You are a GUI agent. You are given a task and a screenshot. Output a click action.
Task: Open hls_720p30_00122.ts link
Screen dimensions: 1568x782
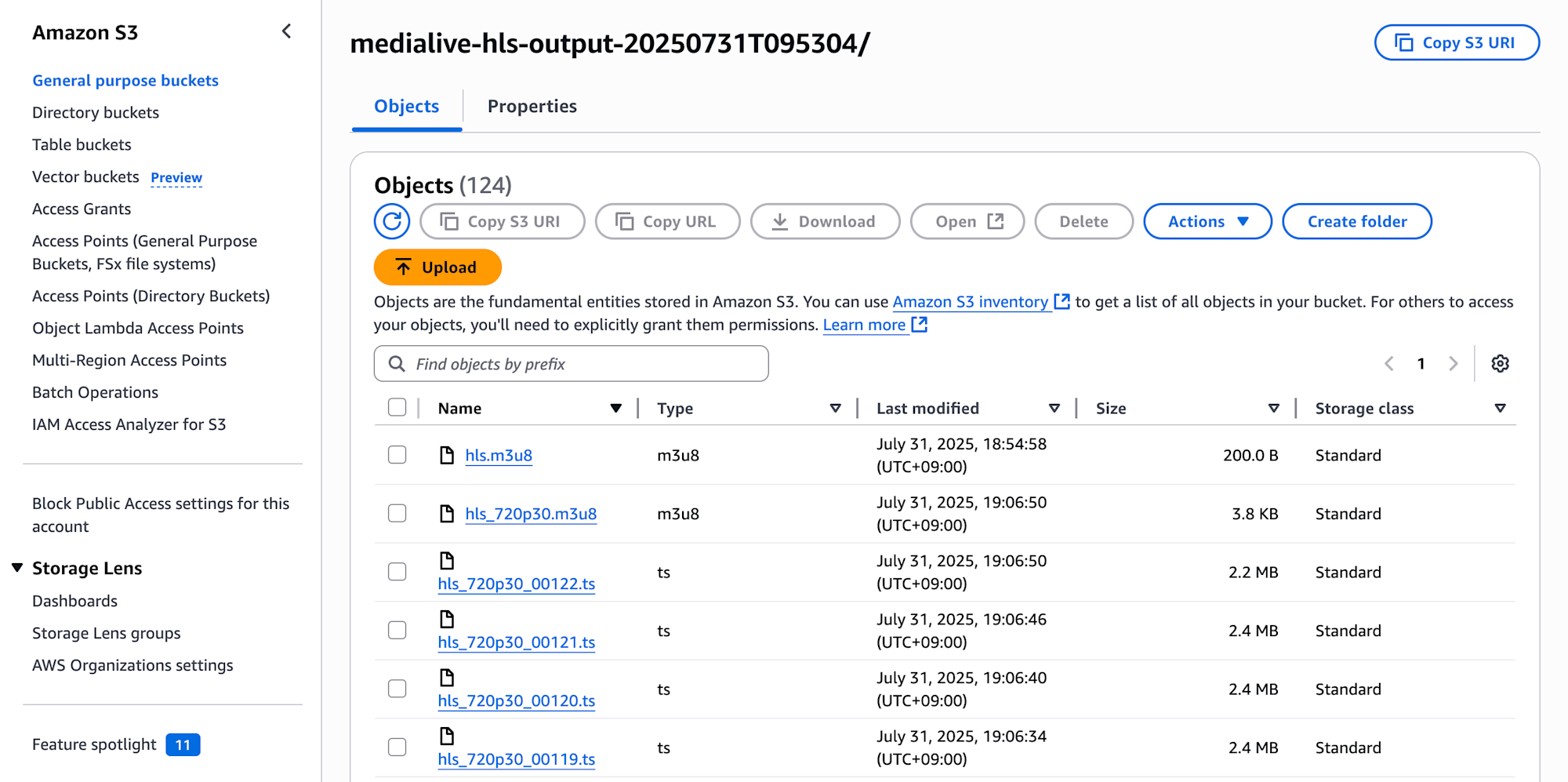[517, 584]
